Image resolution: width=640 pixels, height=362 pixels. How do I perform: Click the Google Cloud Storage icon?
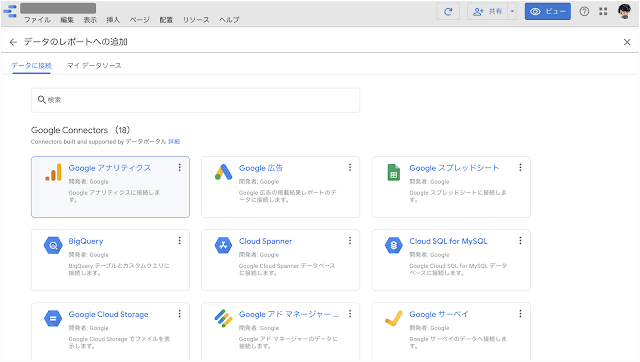(x=53, y=318)
